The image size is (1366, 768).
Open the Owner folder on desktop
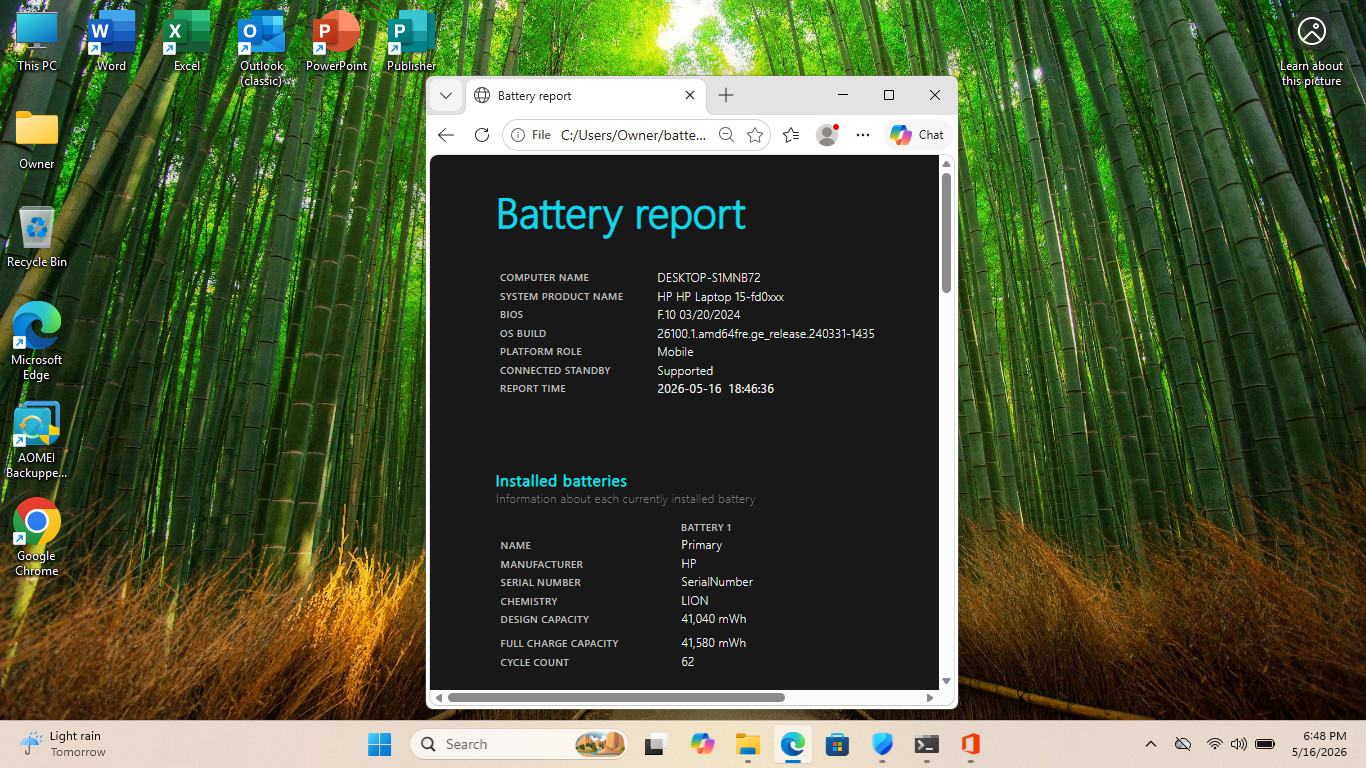tap(37, 139)
